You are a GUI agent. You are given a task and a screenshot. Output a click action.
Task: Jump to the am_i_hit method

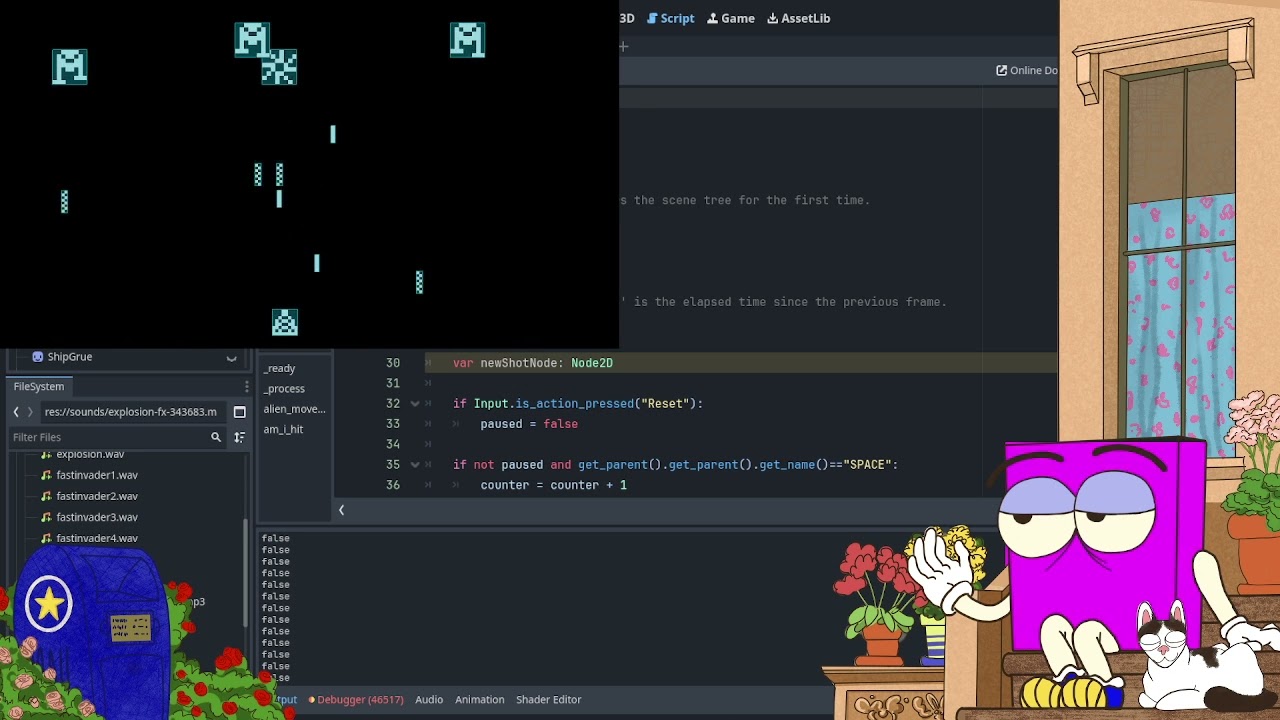tap(283, 429)
